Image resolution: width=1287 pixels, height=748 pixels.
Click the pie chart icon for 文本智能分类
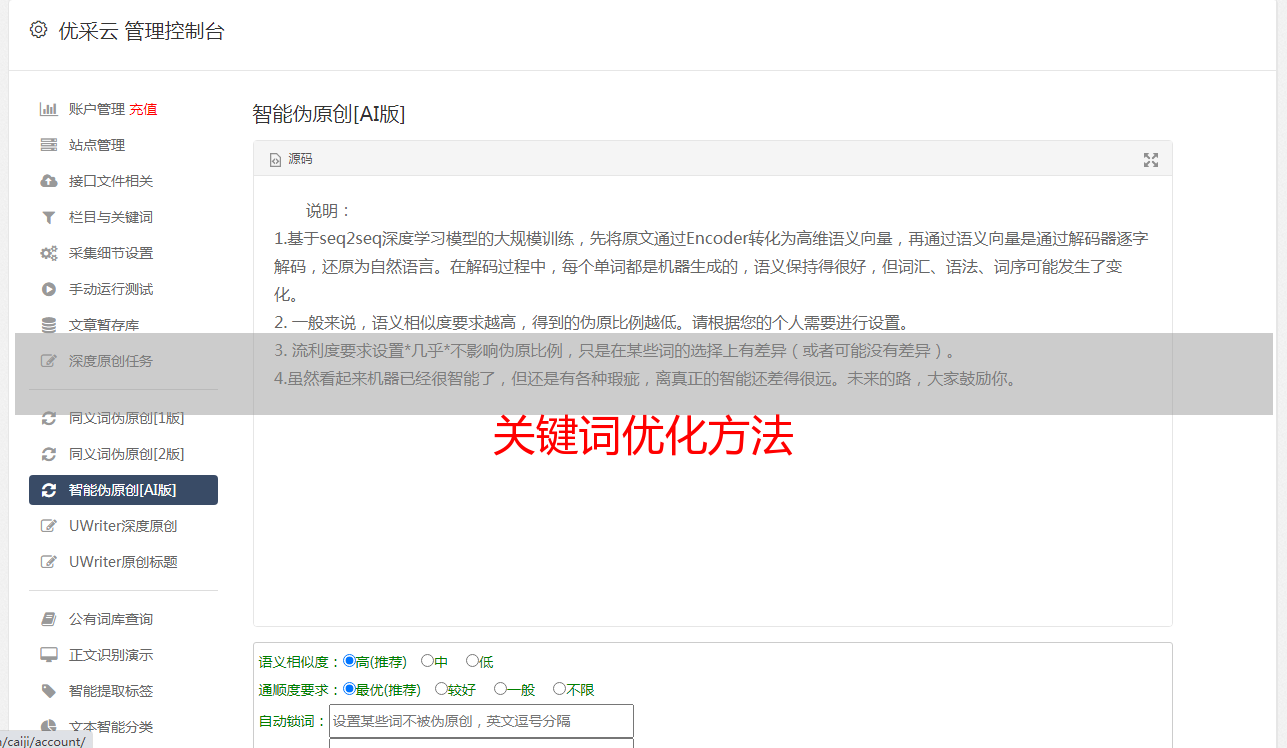point(48,727)
